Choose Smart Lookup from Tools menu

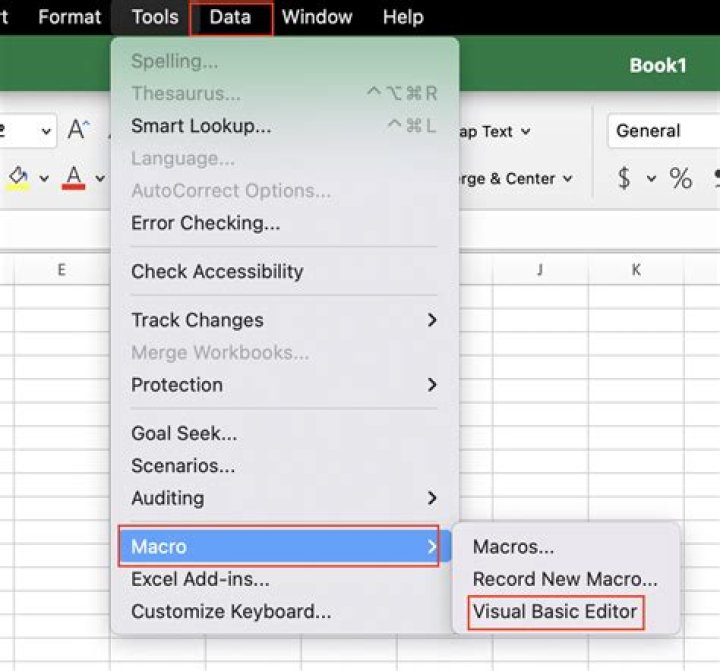click(x=285, y=126)
